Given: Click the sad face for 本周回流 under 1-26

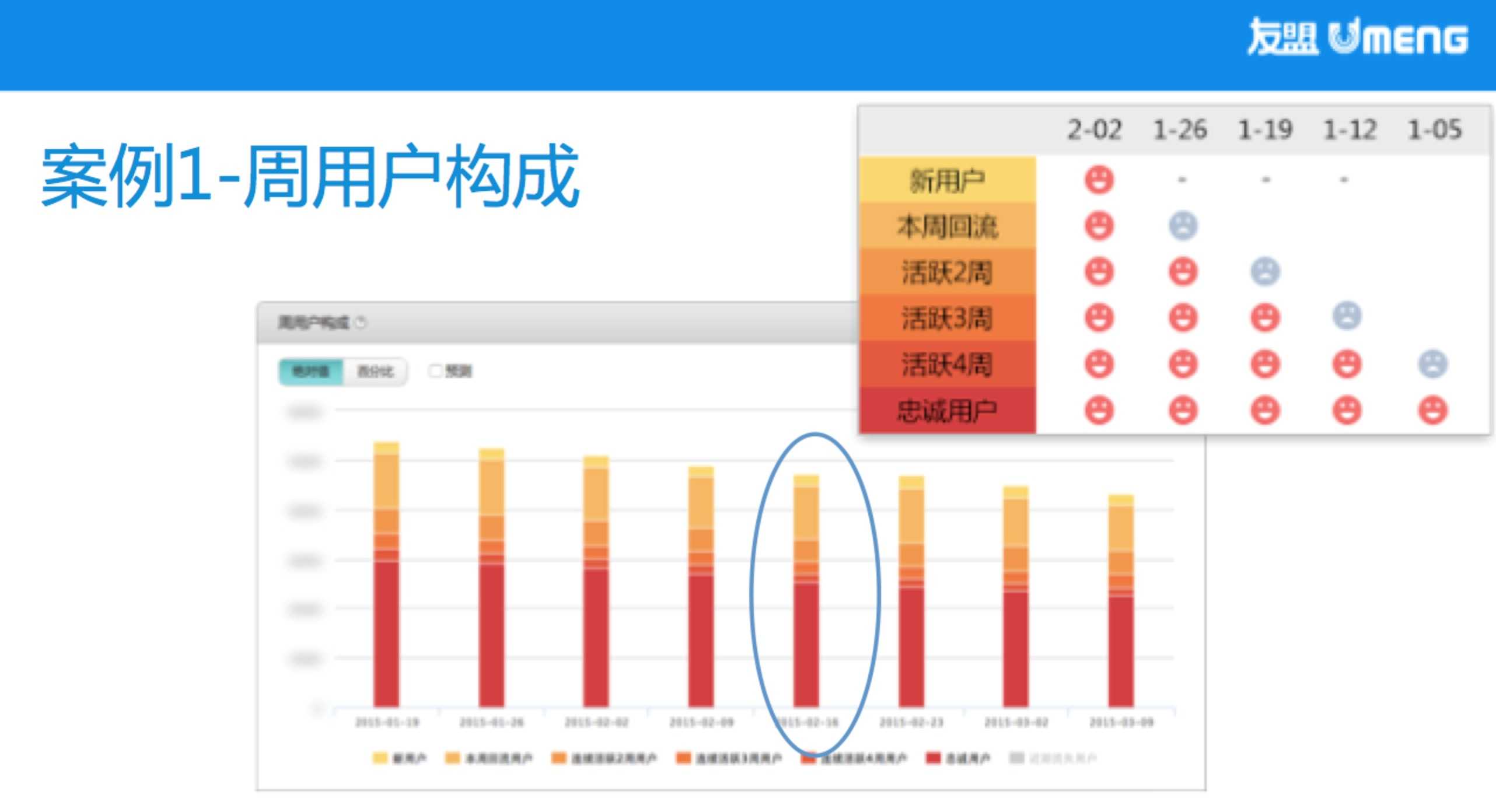Looking at the screenshot, I should click(x=1183, y=226).
